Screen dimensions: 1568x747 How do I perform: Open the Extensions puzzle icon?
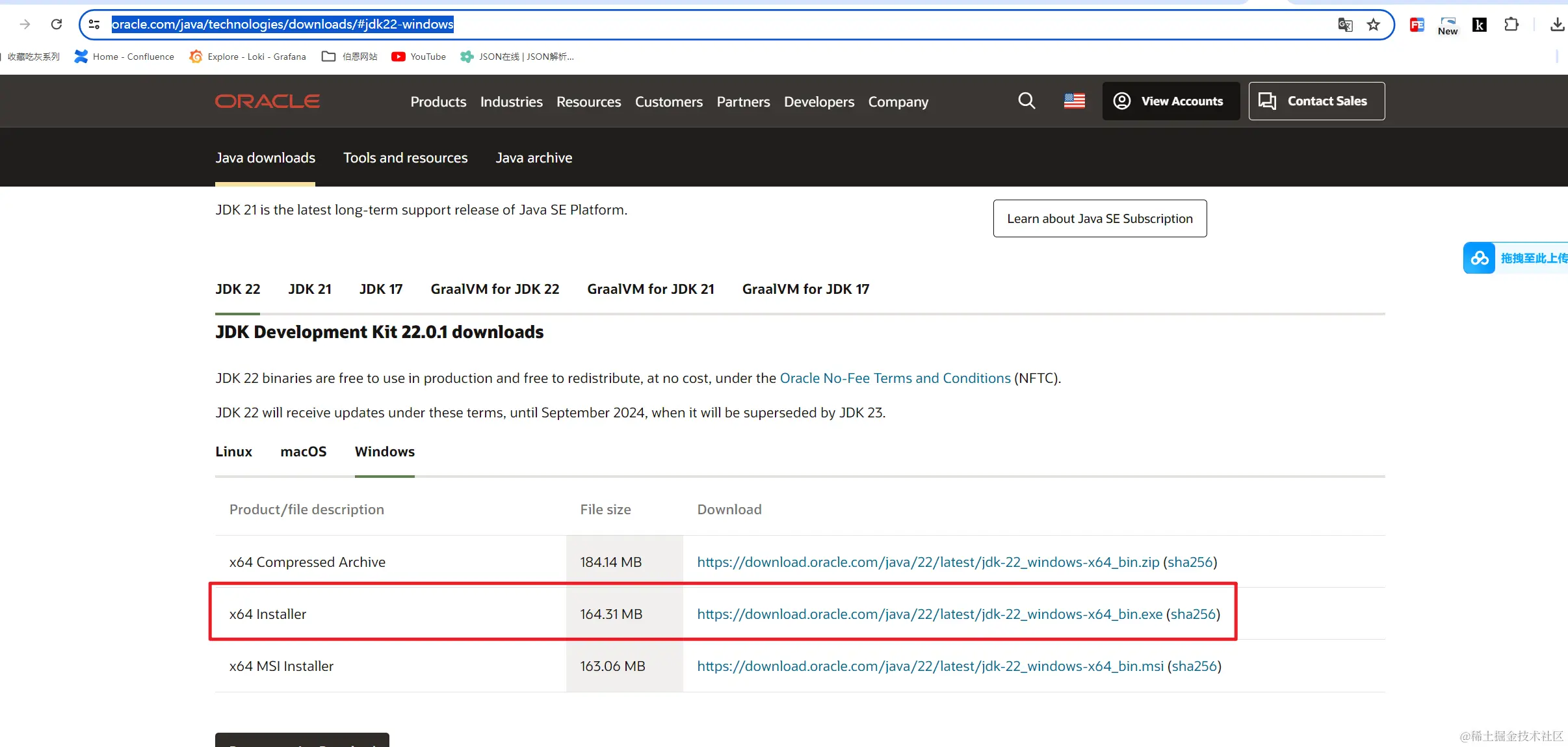pyautogui.click(x=1511, y=25)
